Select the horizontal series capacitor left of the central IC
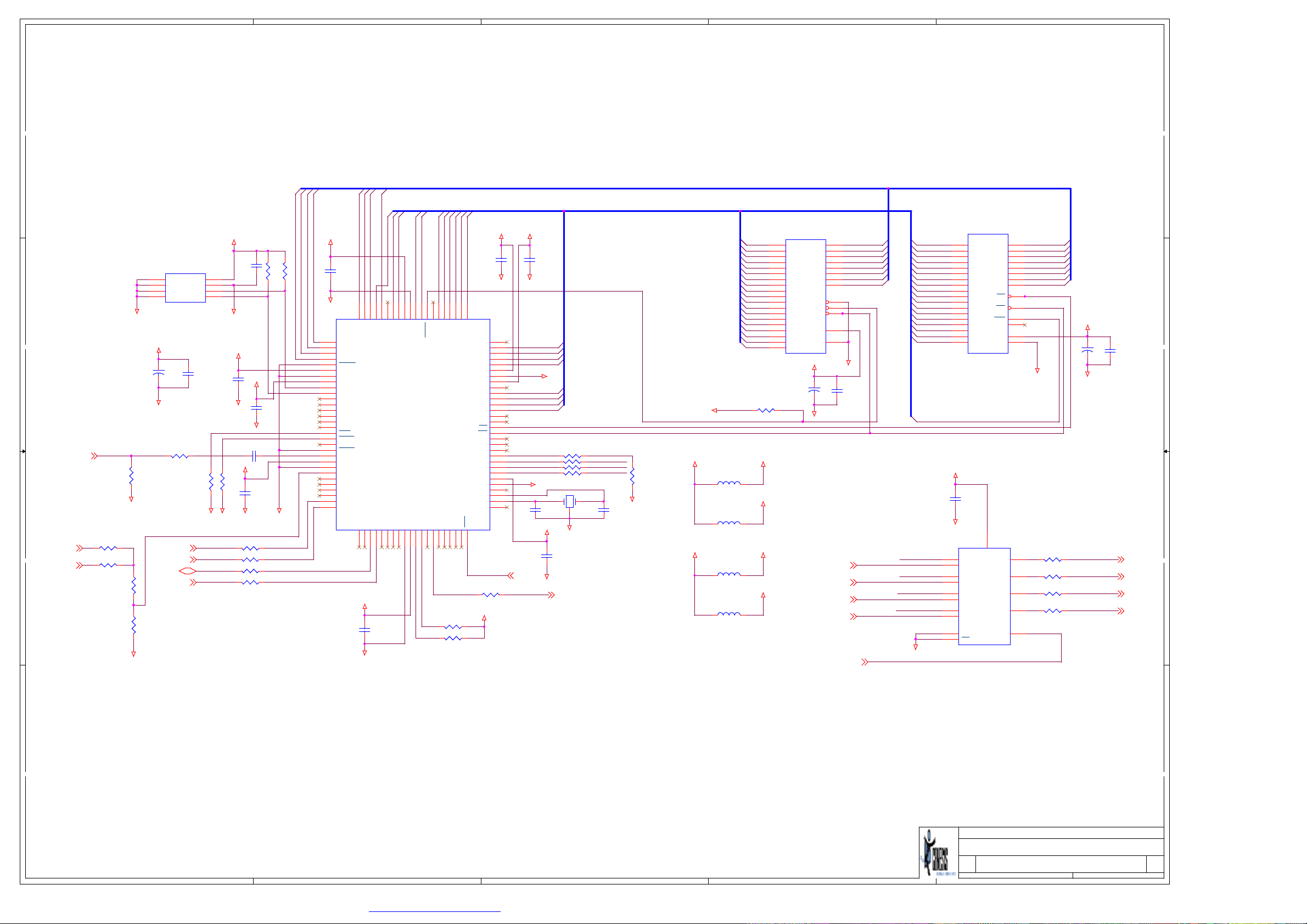The image size is (1307, 924). coord(255,456)
